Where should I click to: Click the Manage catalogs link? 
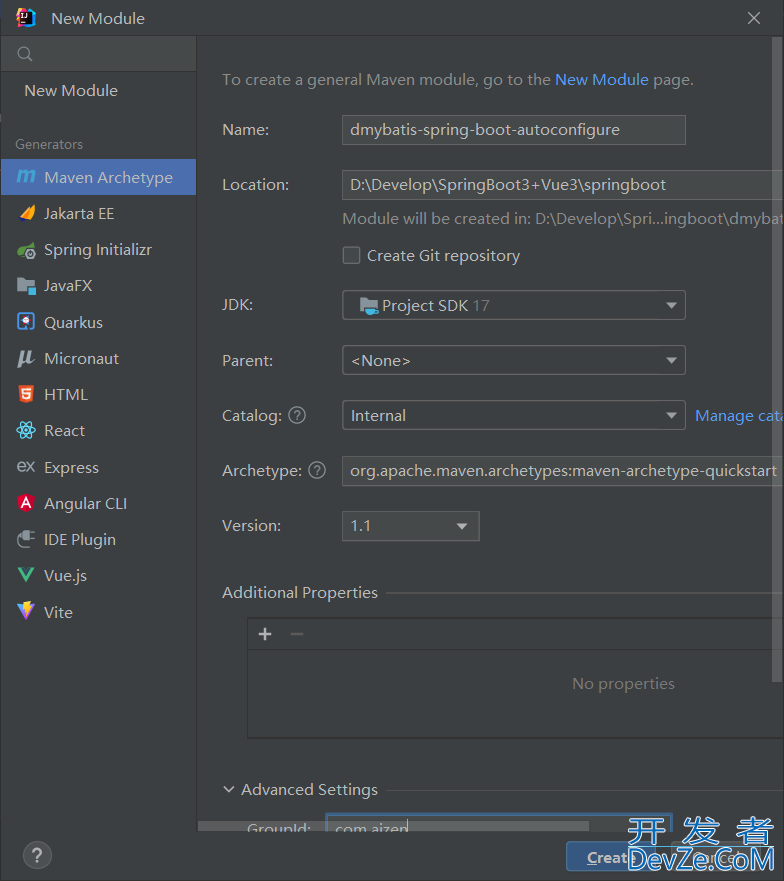pos(739,416)
